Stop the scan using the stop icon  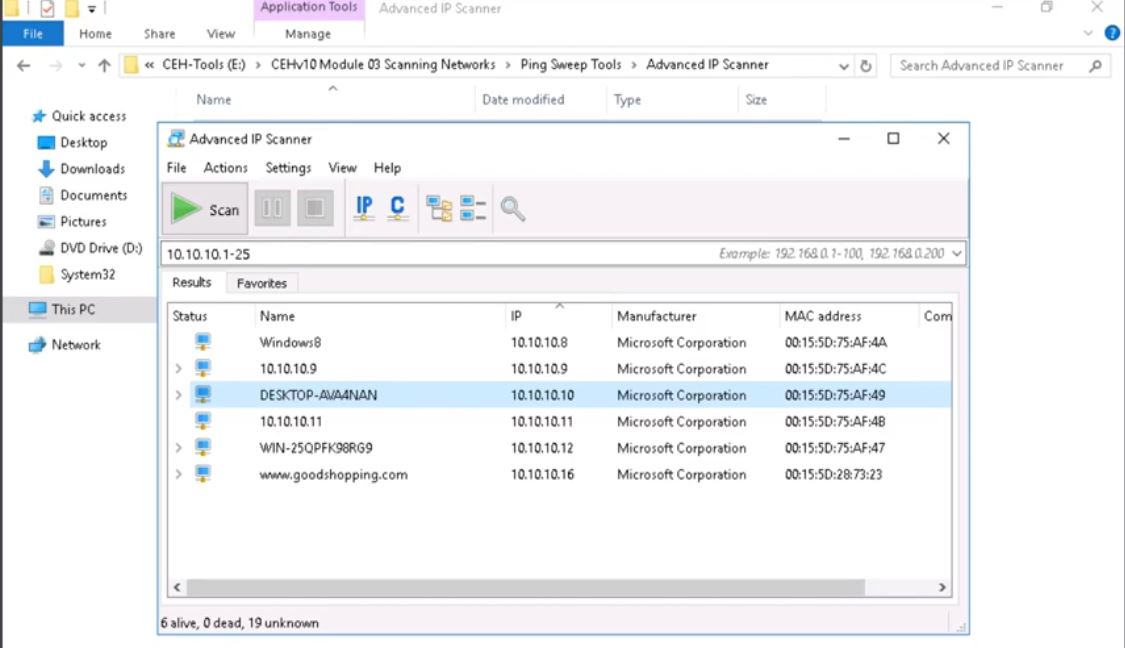(315, 209)
